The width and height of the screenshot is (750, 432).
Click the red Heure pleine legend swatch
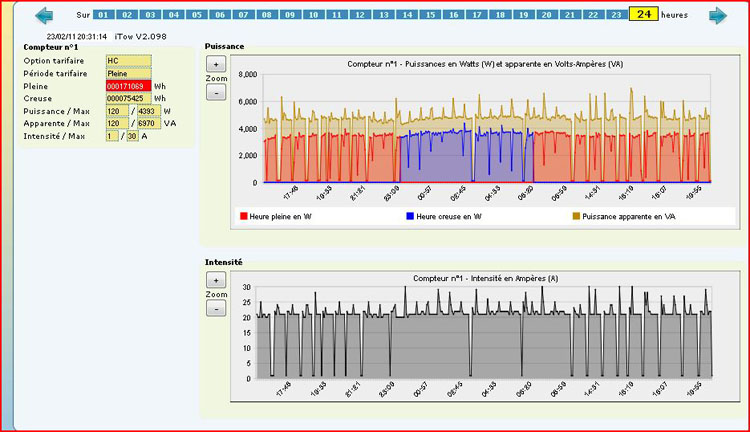243,216
